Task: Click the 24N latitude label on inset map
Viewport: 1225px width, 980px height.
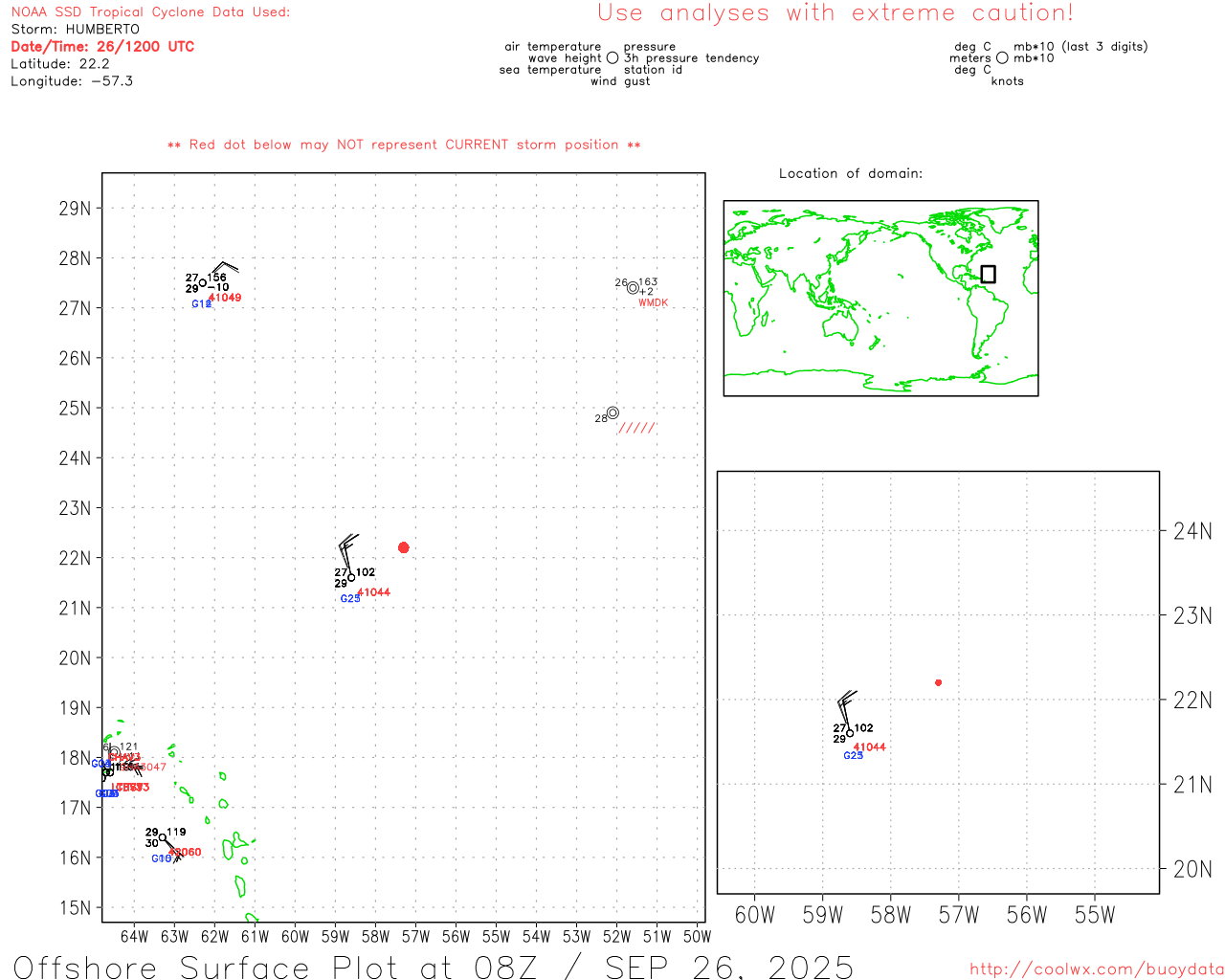Action: pos(1193,531)
